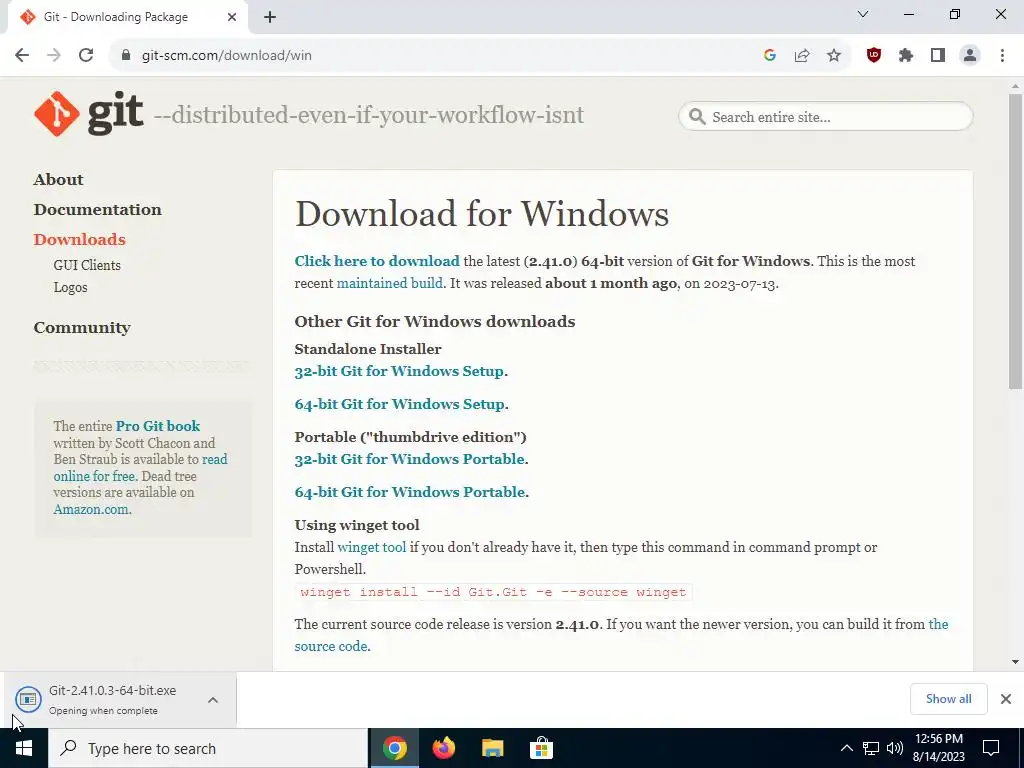
Task: Open the Windows Start button
Action: 24,748
